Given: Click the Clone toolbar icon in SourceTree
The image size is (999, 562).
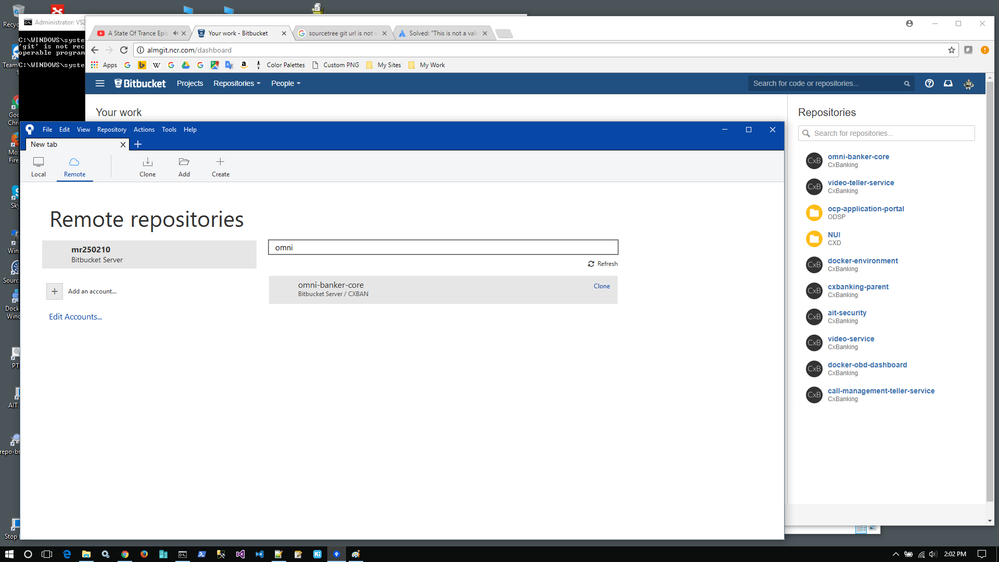Looking at the screenshot, I should click(x=147, y=162).
